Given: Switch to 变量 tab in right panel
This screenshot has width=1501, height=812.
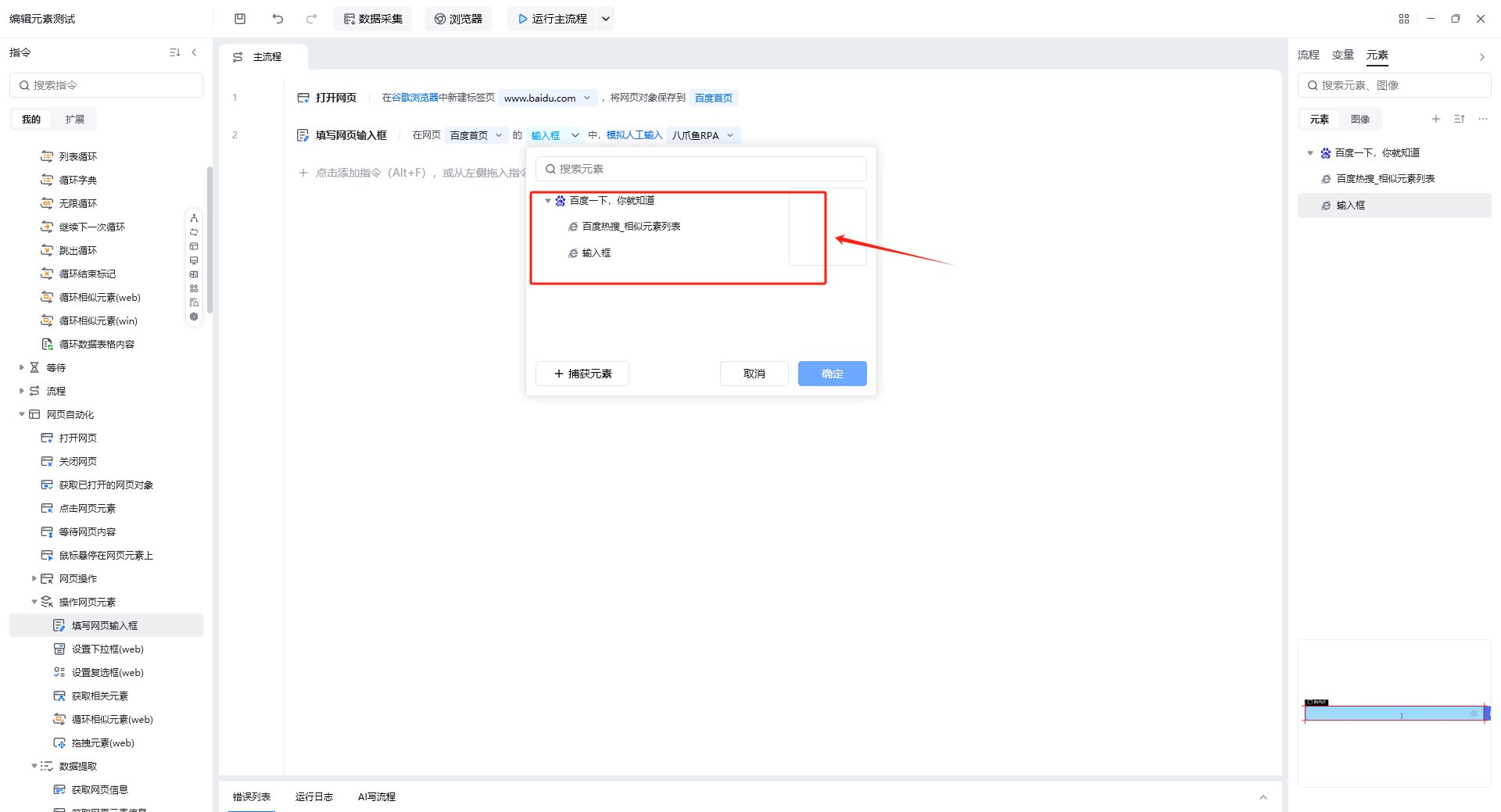Looking at the screenshot, I should 1342,55.
